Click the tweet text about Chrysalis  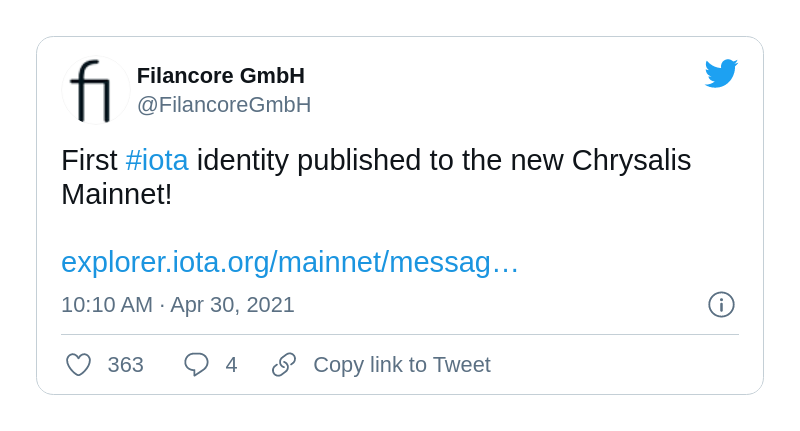[376, 177]
